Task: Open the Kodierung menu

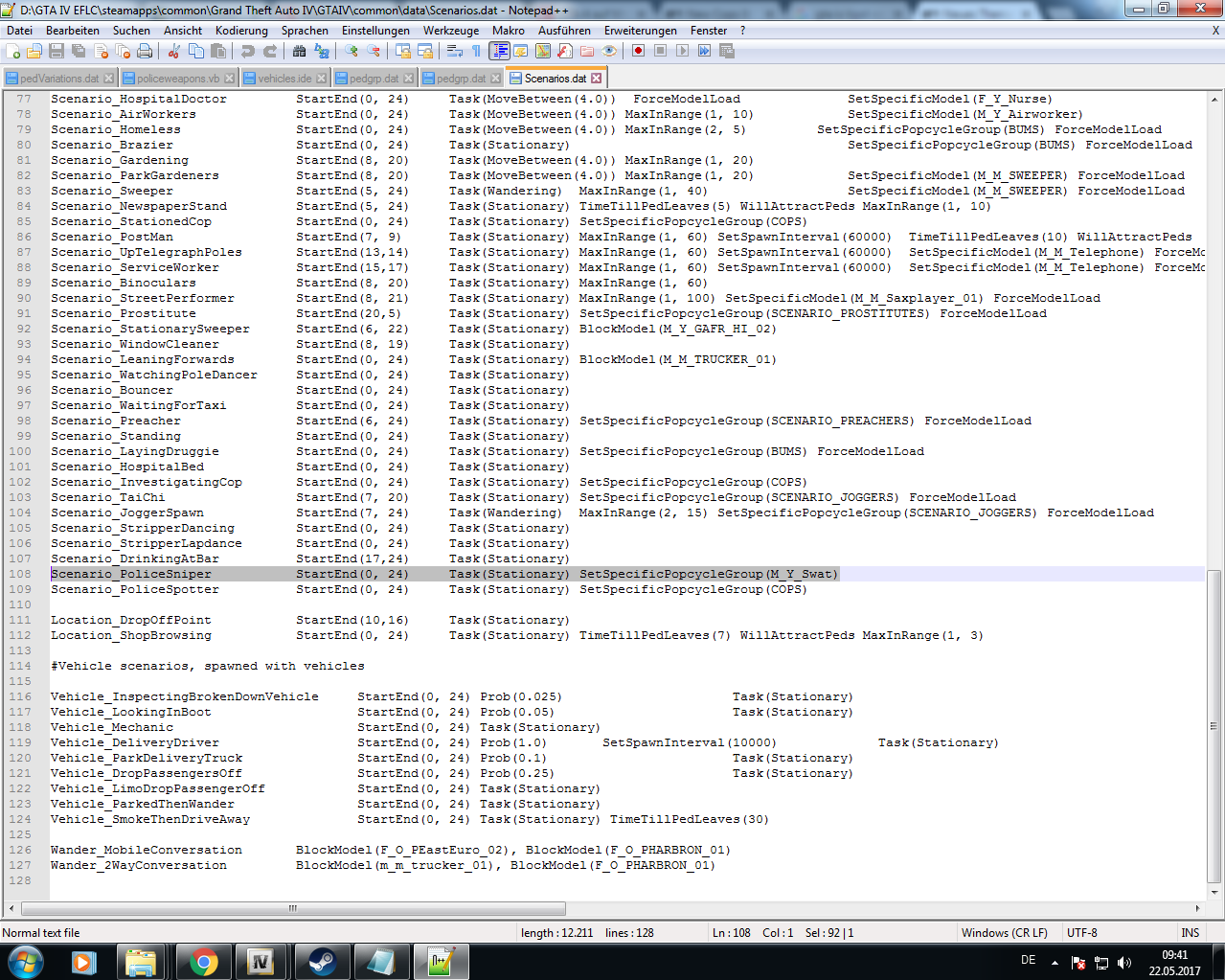Action: [241, 31]
